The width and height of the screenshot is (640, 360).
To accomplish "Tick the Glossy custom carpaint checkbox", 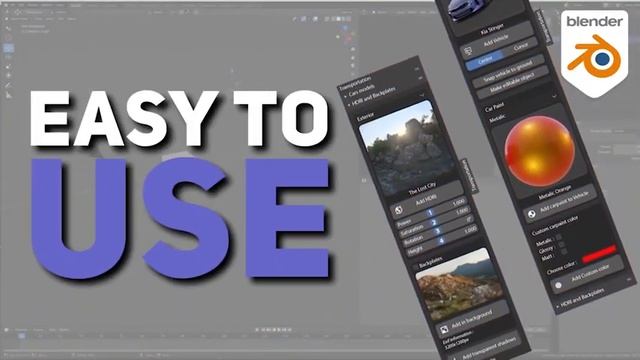I will click(561, 244).
